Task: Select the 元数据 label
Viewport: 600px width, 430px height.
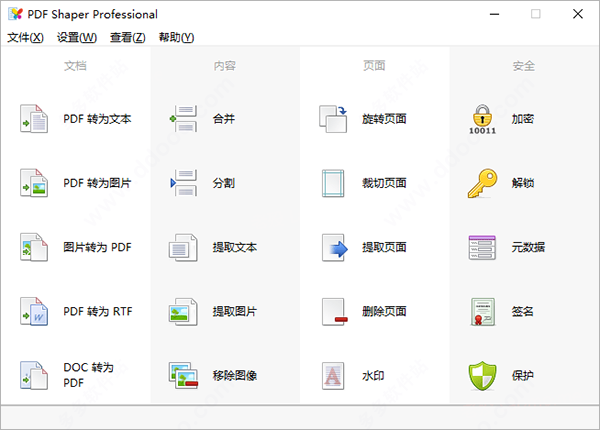Action: point(528,247)
